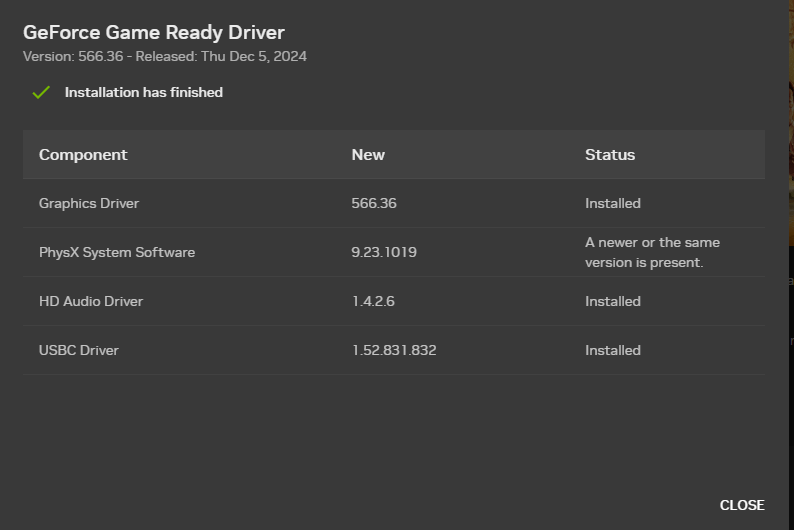Viewport: 794px width, 530px height.
Task: Click the Status column header
Action: pos(610,154)
